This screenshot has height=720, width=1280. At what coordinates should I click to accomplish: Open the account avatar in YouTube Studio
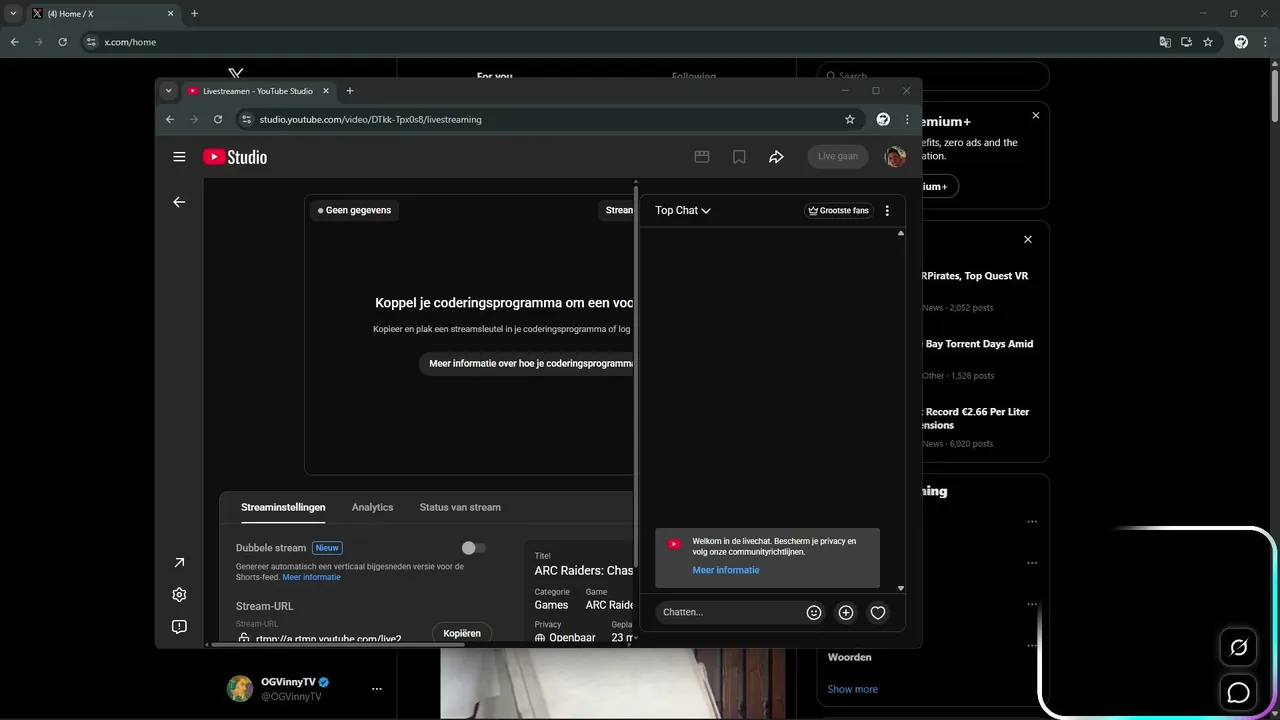(895, 157)
